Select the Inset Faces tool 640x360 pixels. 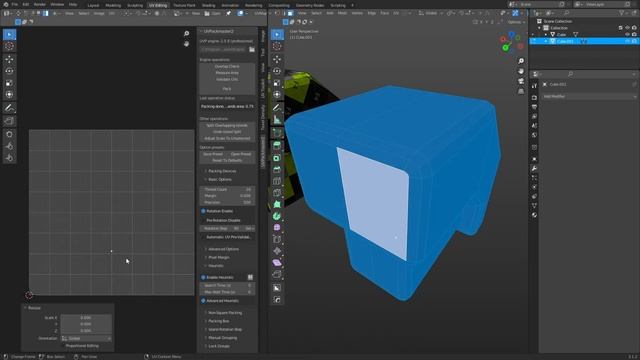[x=277, y=158]
